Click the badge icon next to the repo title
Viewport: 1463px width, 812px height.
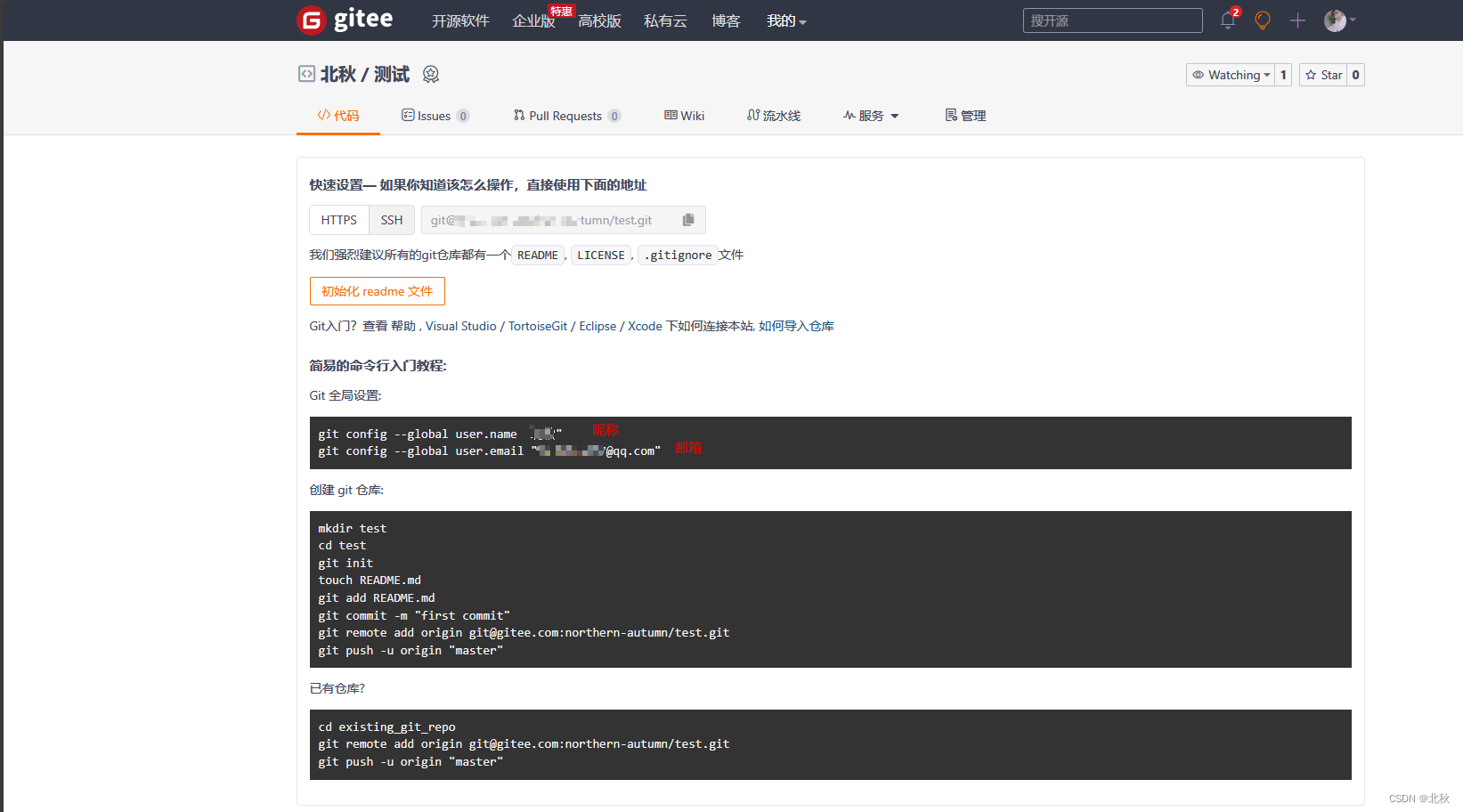pyautogui.click(x=431, y=75)
